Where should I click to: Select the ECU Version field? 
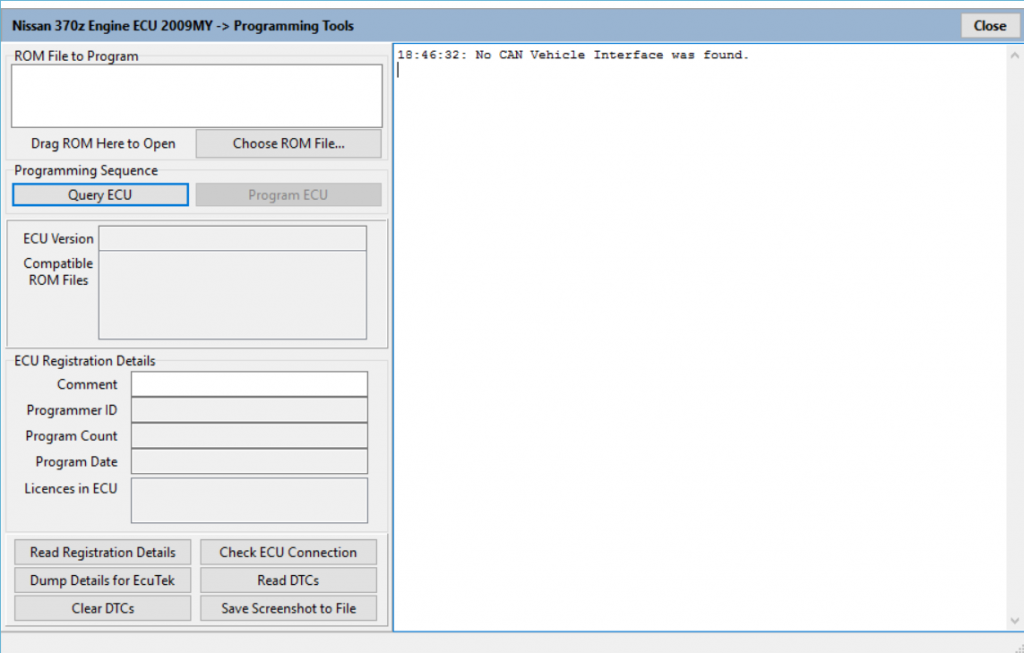click(232, 238)
